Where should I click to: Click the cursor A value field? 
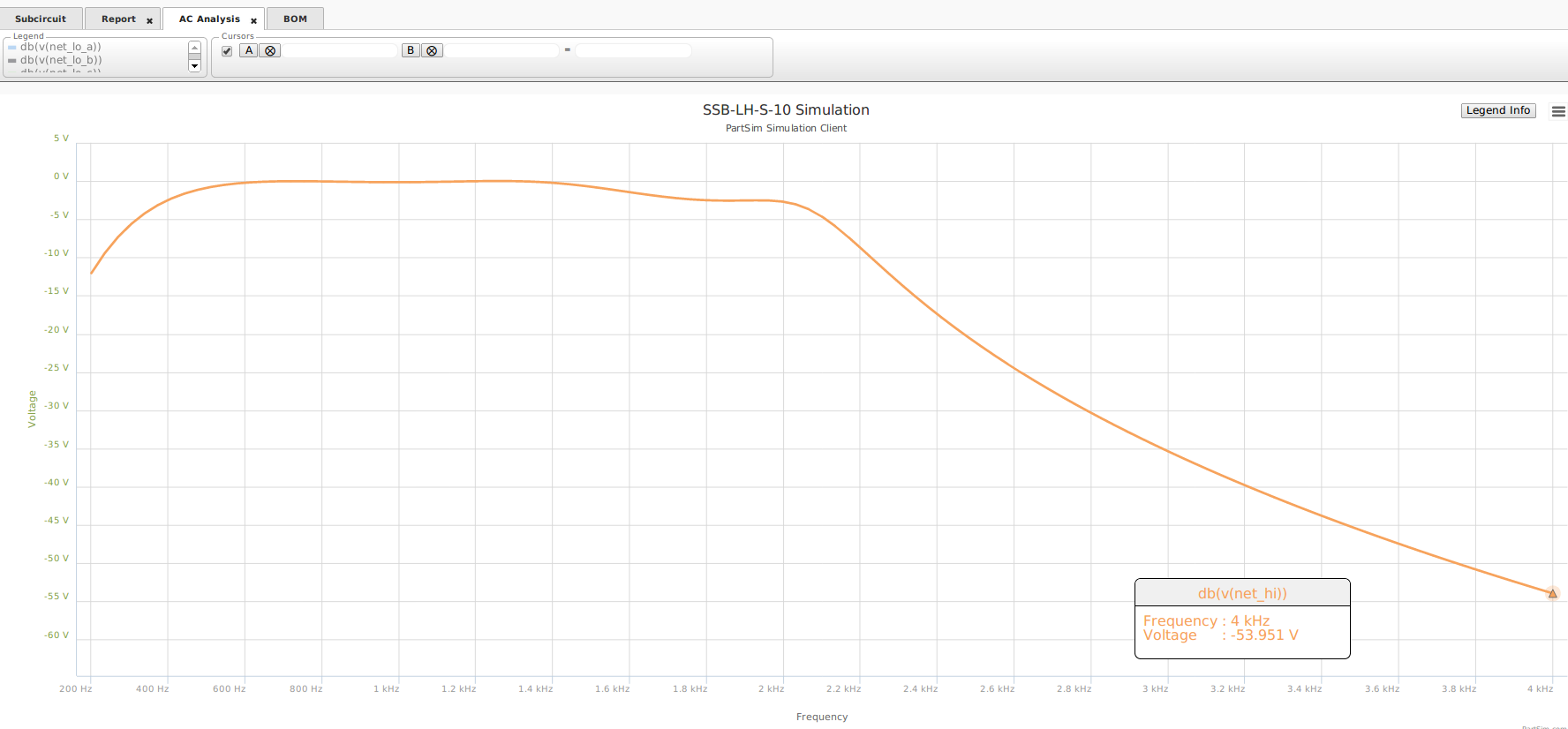tap(340, 51)
